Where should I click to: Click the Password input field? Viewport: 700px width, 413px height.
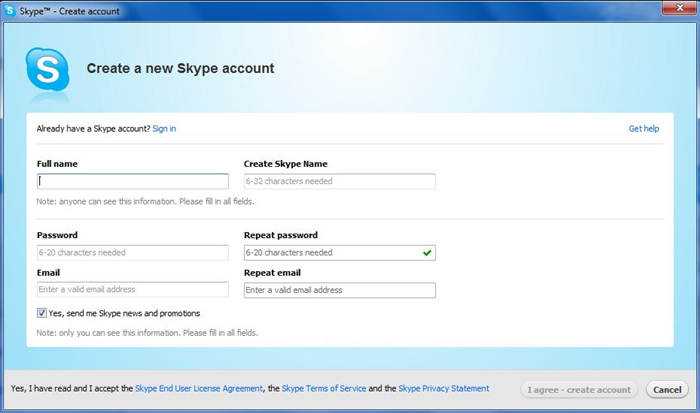[x=133, y=253]
